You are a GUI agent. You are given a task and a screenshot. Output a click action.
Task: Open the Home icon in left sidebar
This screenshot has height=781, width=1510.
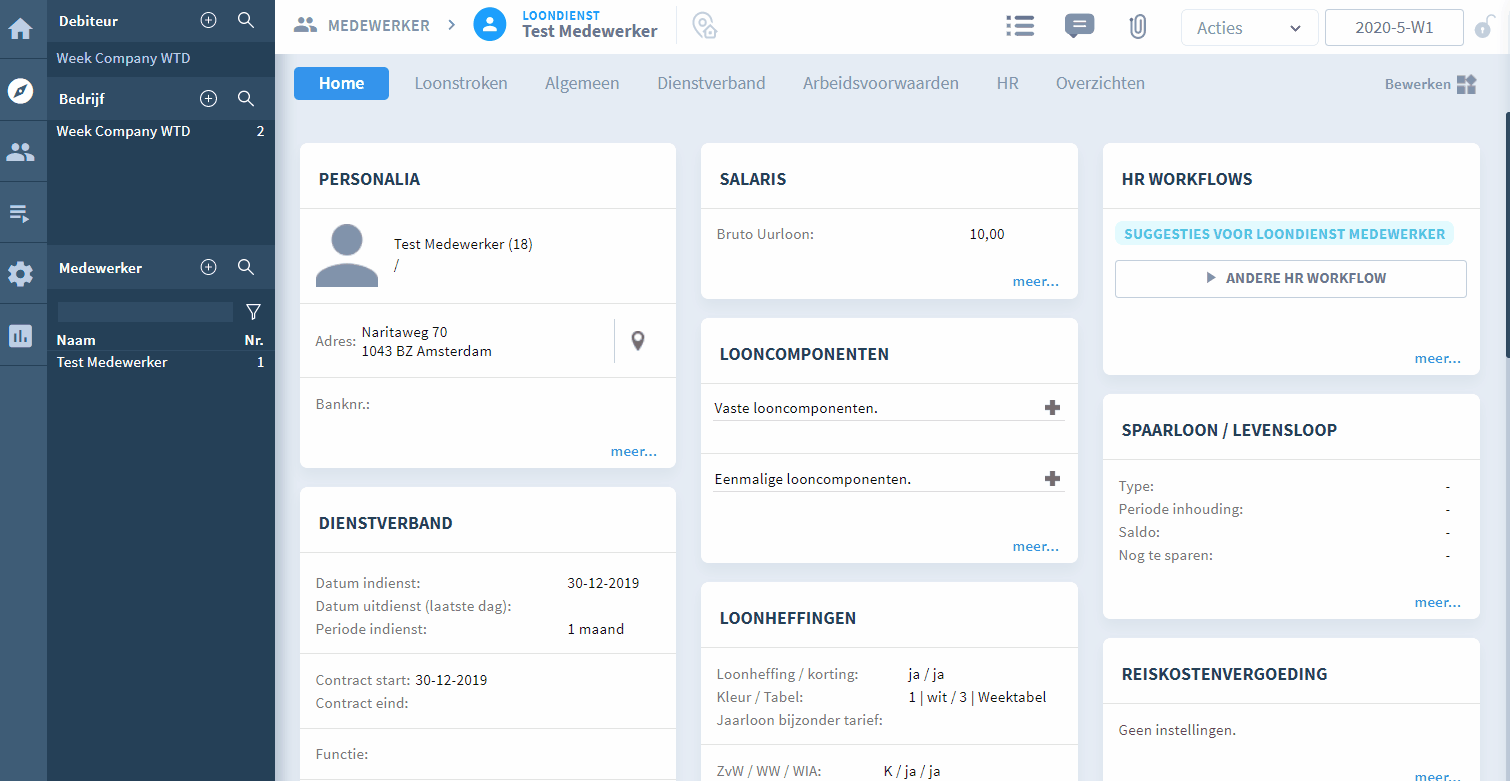coord(21,28)
